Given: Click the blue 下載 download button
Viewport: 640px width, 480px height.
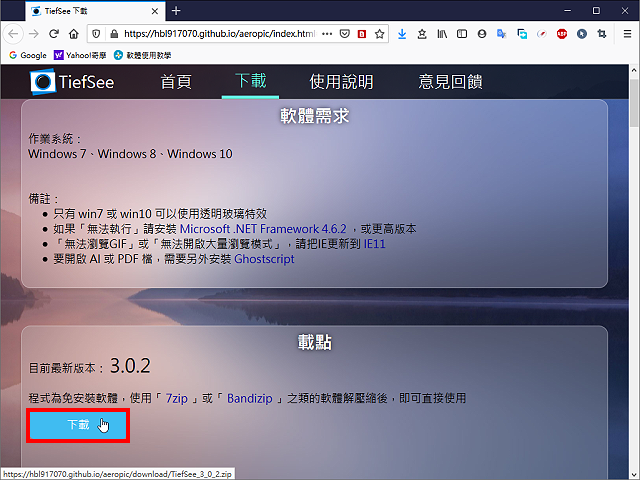Looking at the screenshot, I should tap(78, 425).
